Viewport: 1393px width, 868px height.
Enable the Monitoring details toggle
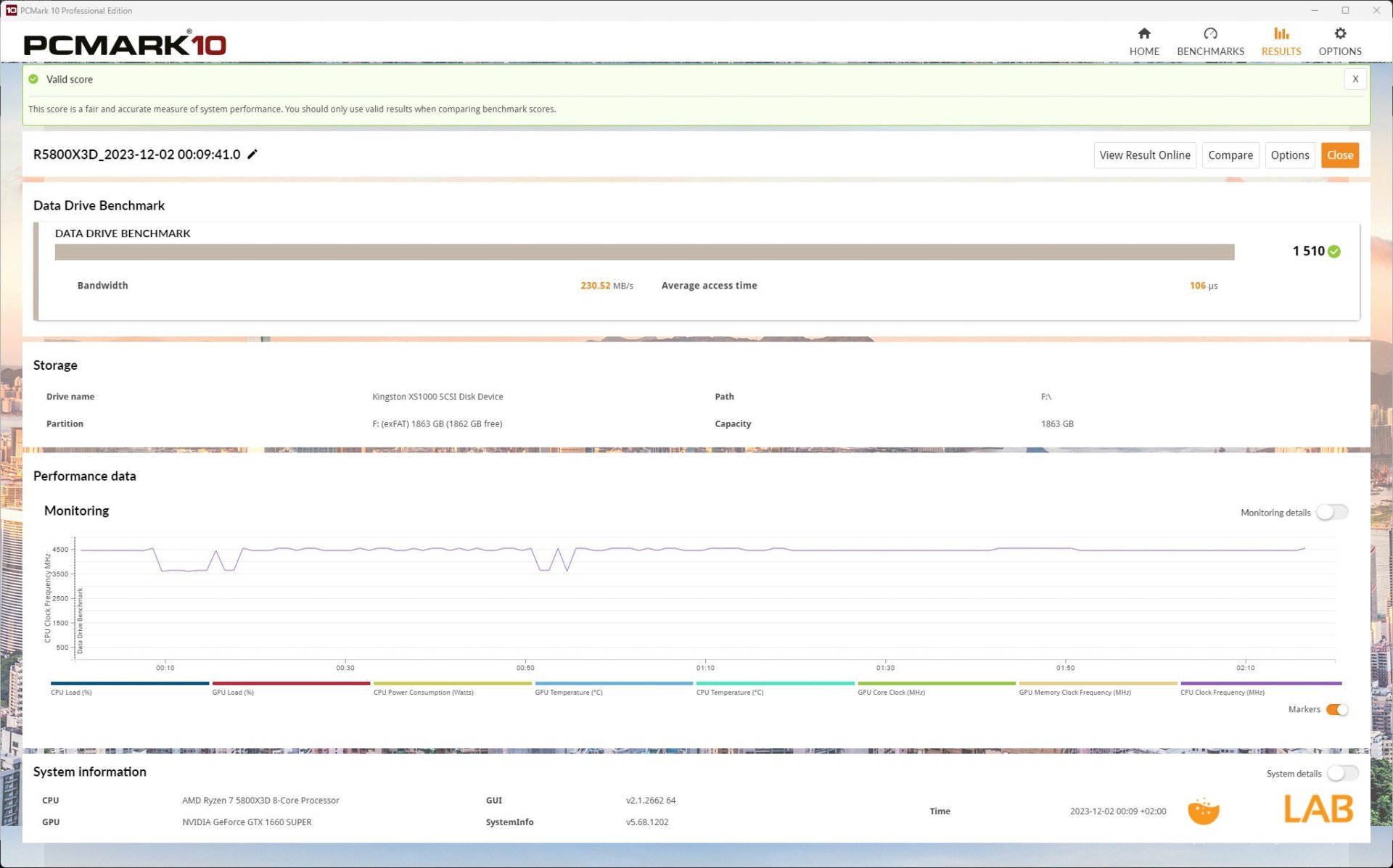click(1332, 513)
